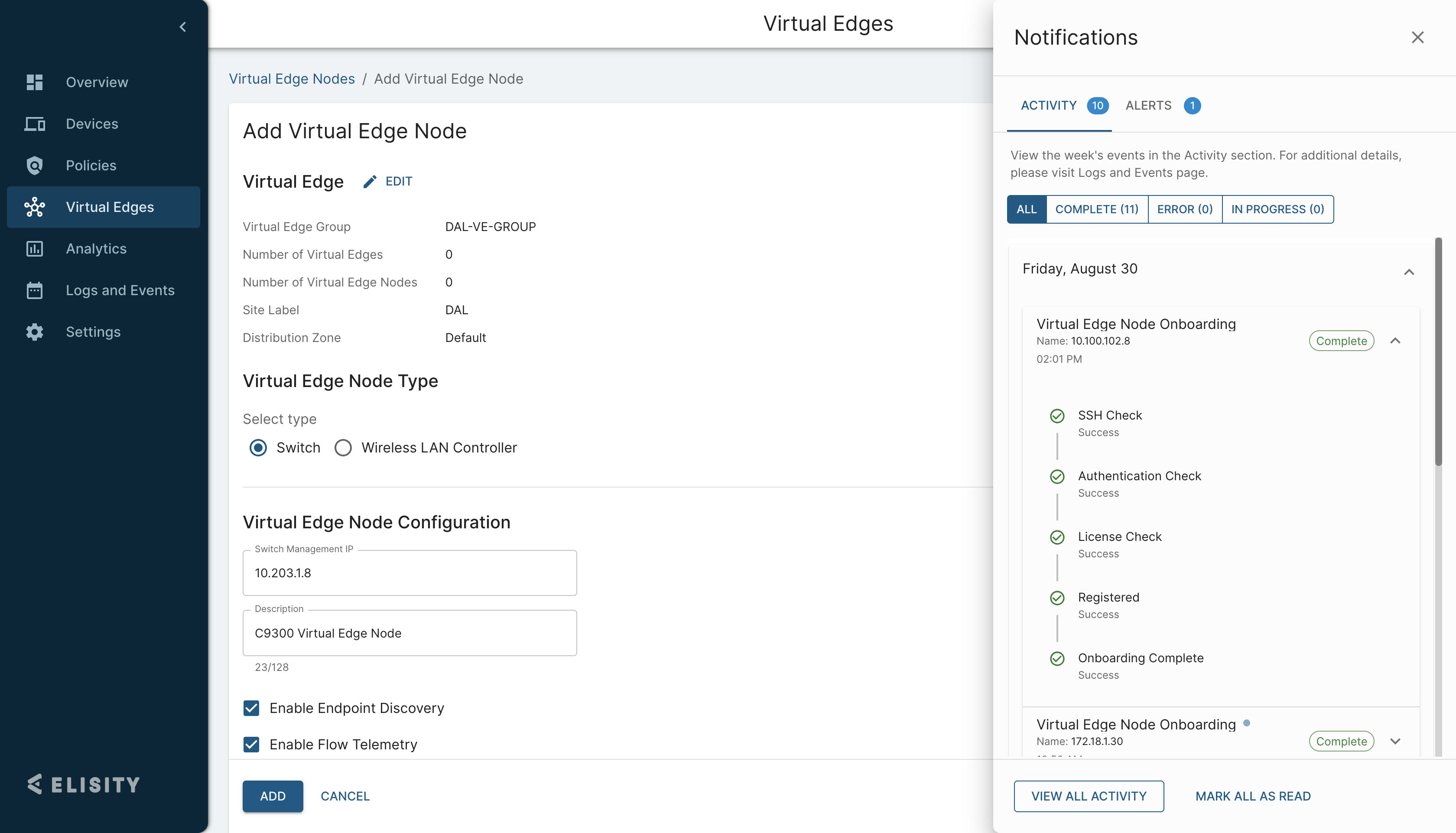Click the DAL-VE-GROUP value
Image resolution: width=1456 pixels, height=833 pixels.
click(x=490, y=227)
